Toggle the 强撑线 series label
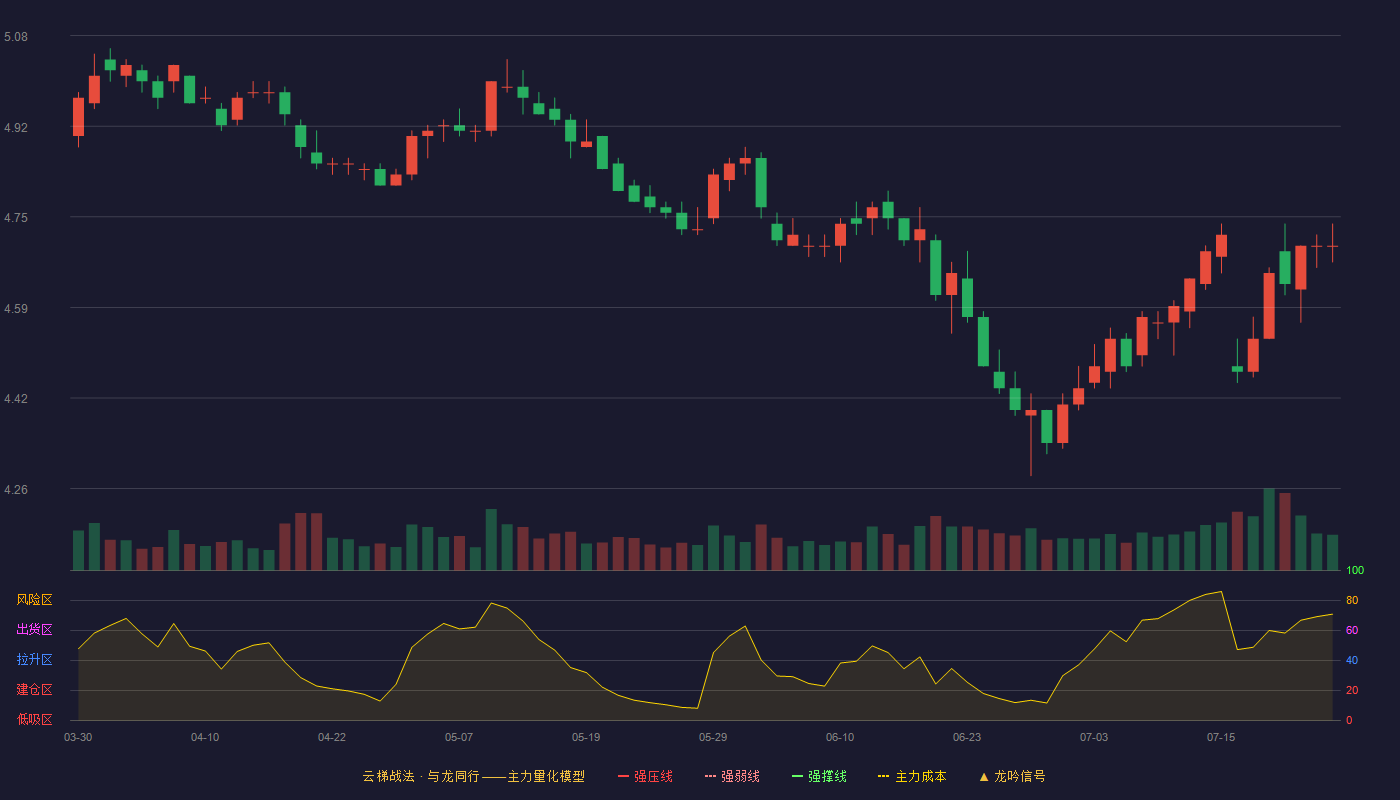The height and width of the screenshot is (800, 1400). (827, 776)
